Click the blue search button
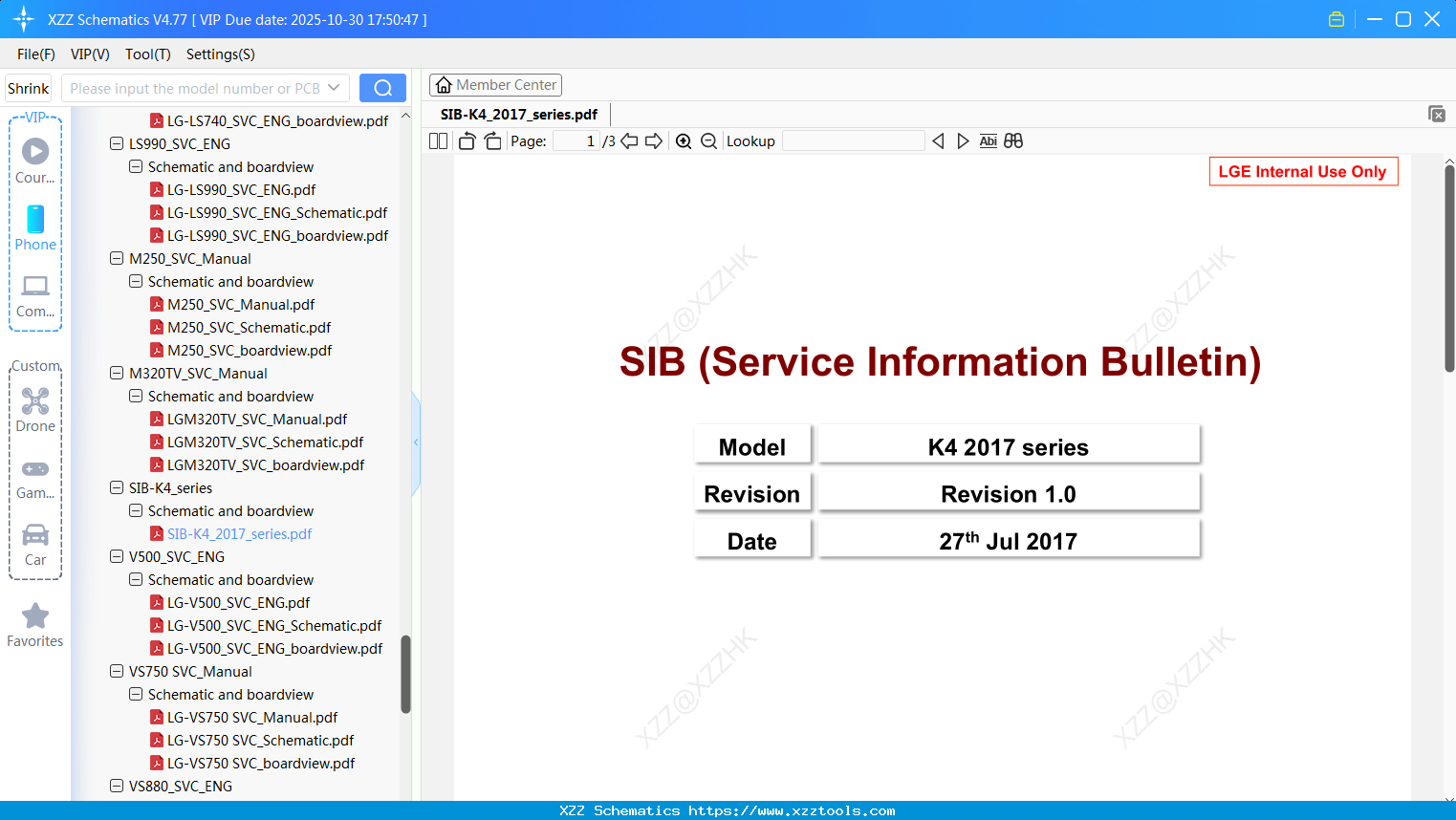The image size is (1456, 820). point(382,88)
